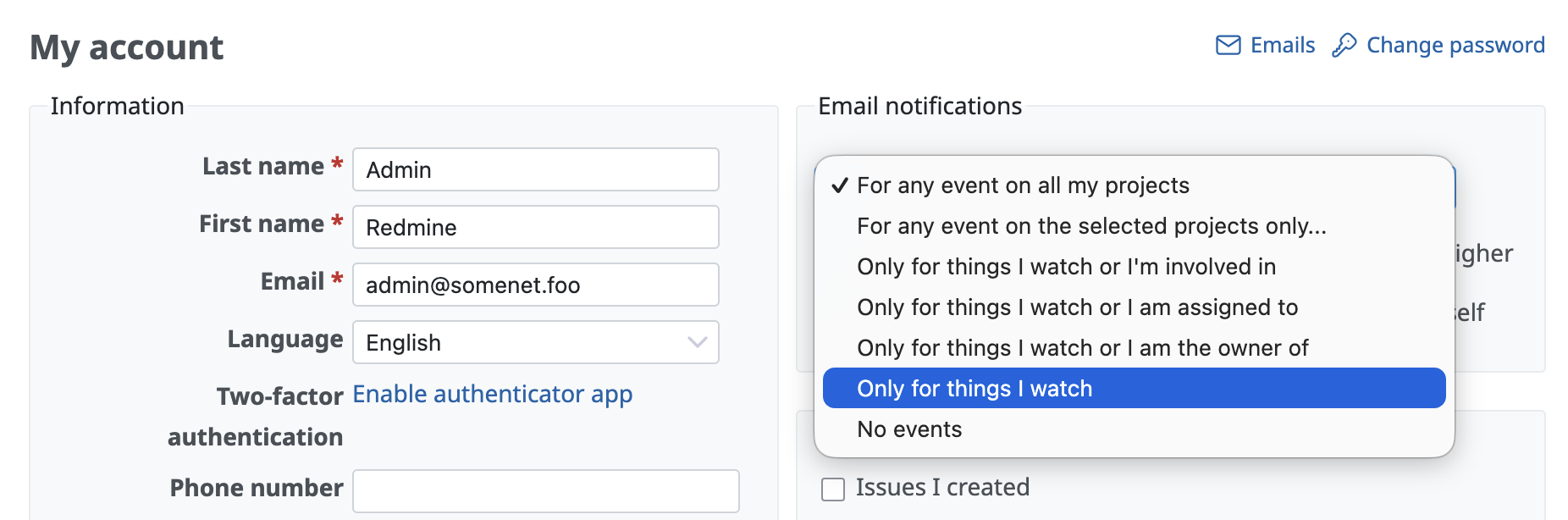Click Enable authenticator app link
1568x520 pixels.
(492, 394)
